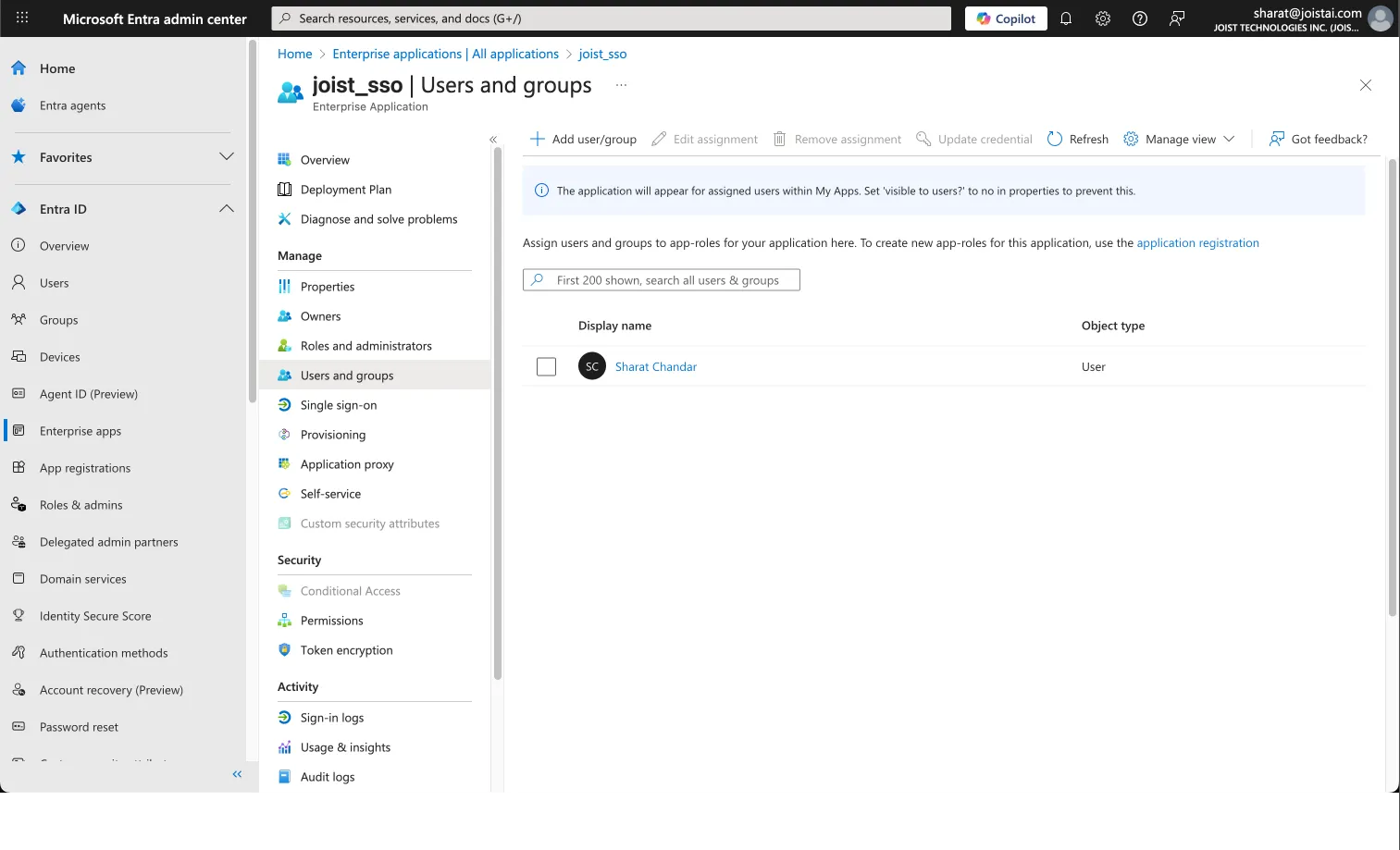This screenshot has height=850, width=1400.
Task: Collapse the application resource menu
Action: 493,140
